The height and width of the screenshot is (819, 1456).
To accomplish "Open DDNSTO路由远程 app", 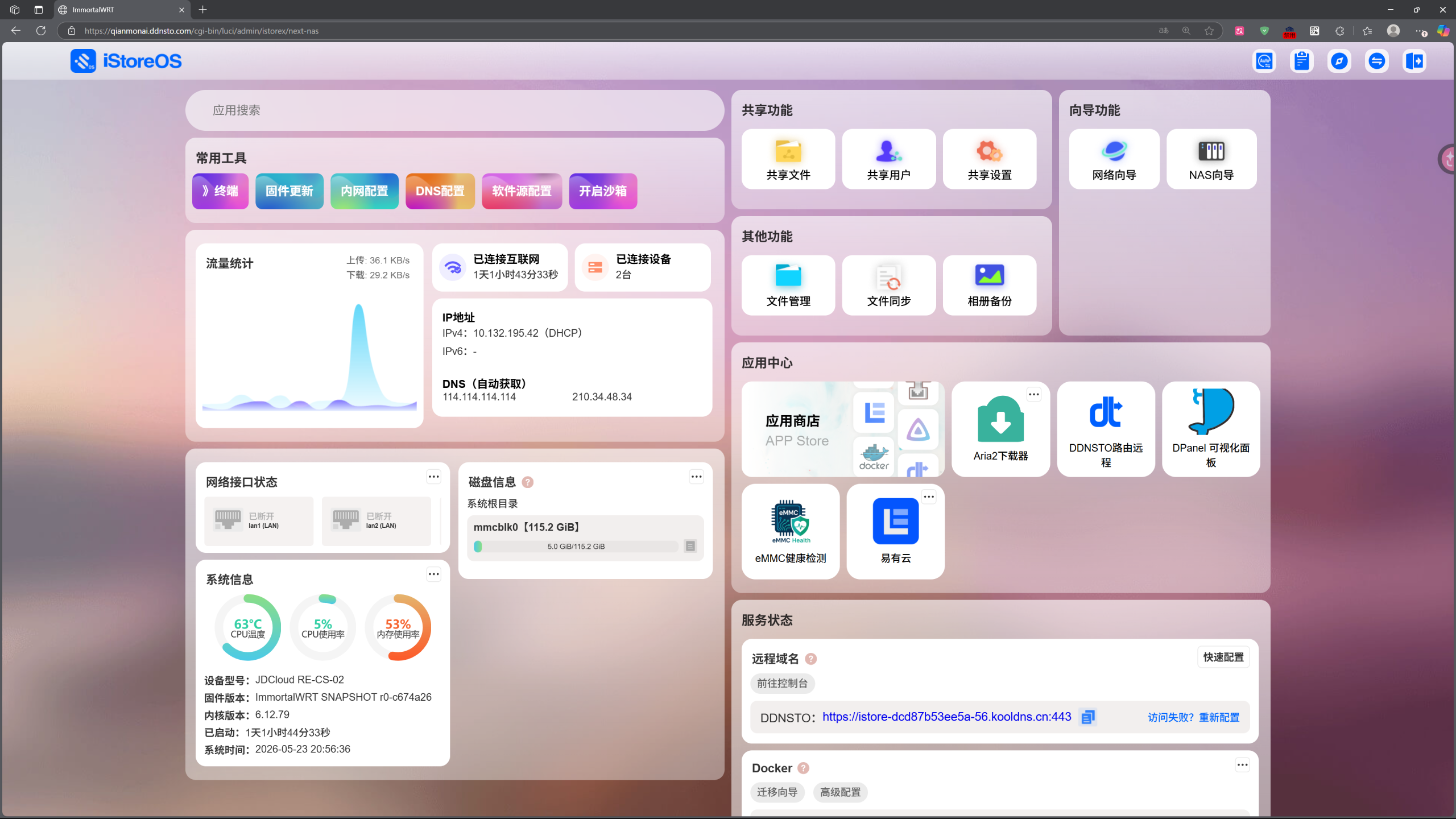I will click(1106, 429).
